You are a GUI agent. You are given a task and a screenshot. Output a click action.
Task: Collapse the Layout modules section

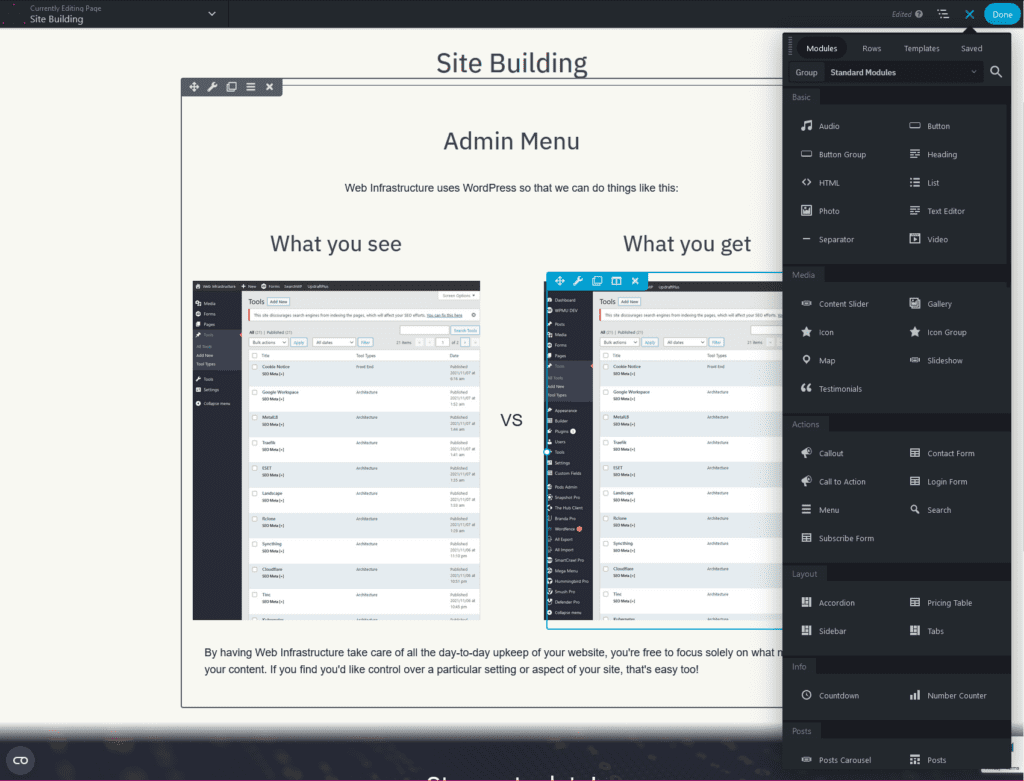(x=805, y=573)
